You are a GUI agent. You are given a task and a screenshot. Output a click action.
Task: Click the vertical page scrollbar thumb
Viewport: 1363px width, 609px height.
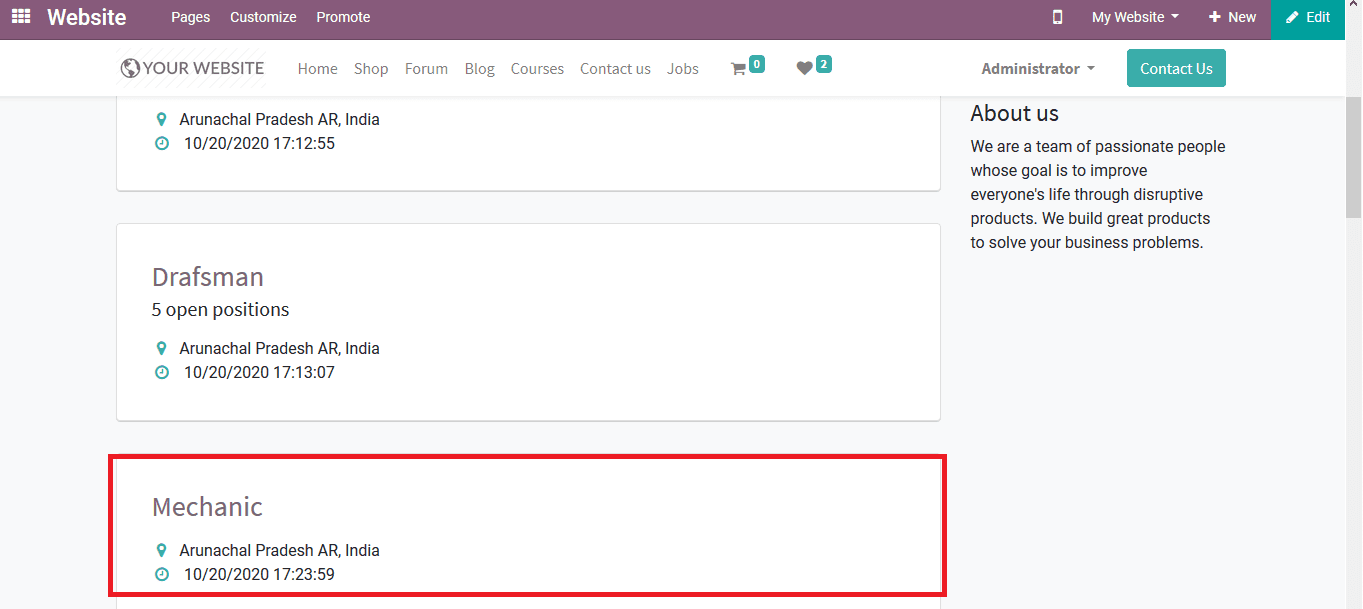(x=1354, y=157)
